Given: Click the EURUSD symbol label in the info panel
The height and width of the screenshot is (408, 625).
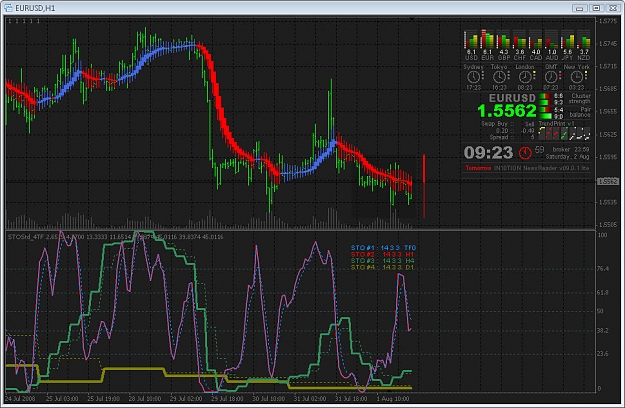Looking at the screenshot, I should pos(512,98).
